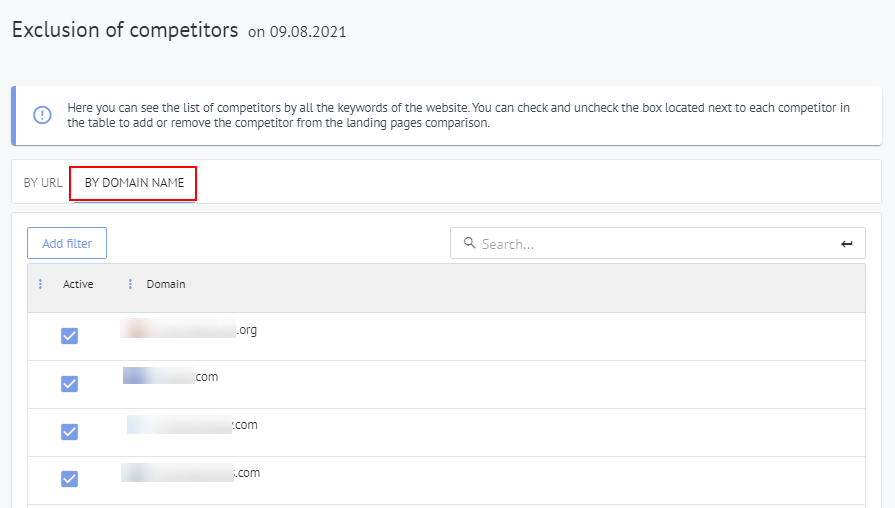Uncheck the Active box for the .org domain
Image resolution: width=895 pixels, height=508 pixels.
(69, 336)
